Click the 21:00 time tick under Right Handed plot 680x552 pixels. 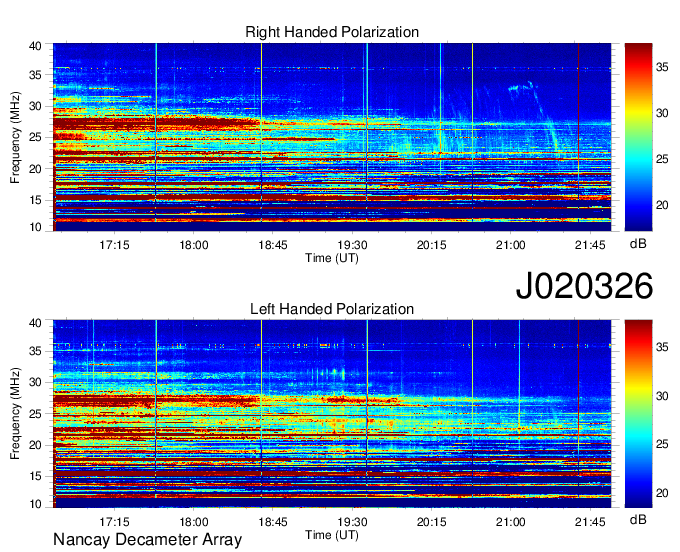[x=510, y=245]
